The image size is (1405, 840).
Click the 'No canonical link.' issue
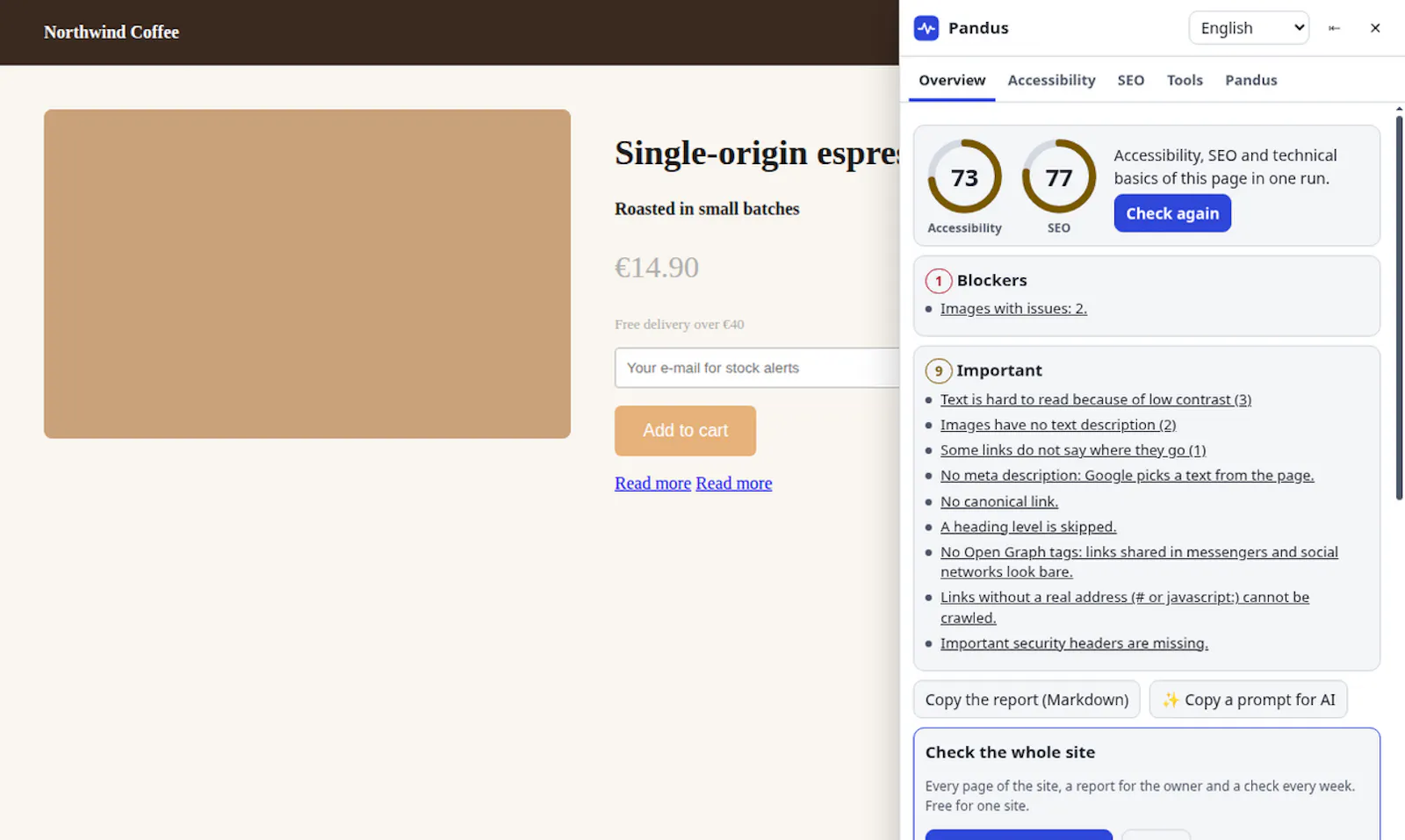[999, 502]
